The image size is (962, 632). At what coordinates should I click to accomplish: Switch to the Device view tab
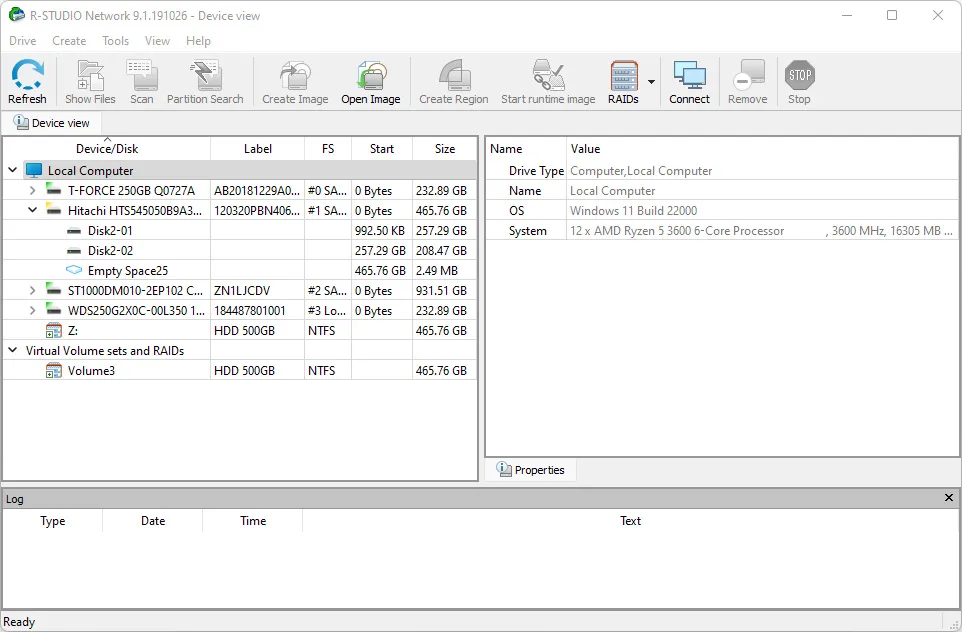pos(52,123)
